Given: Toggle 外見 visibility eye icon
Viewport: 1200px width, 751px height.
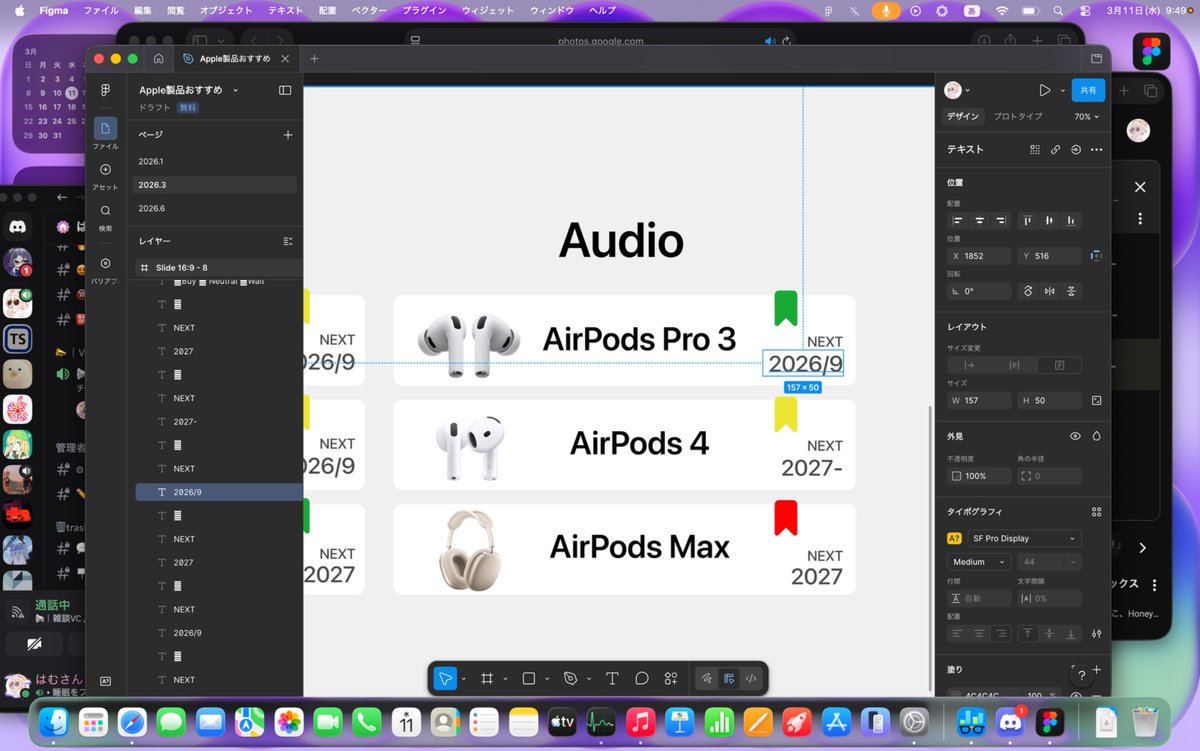Looking at the screenshot, I should (1075, 436).
